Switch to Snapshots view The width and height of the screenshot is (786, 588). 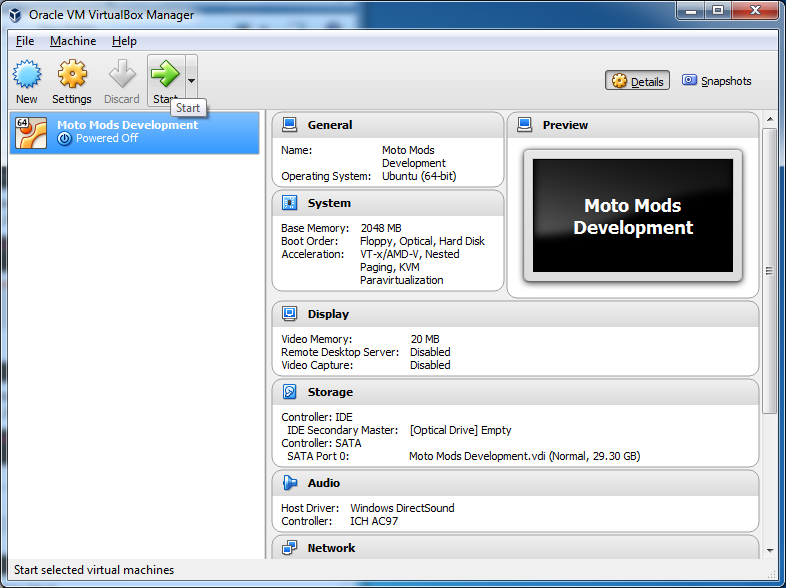[x=716, y=81]
